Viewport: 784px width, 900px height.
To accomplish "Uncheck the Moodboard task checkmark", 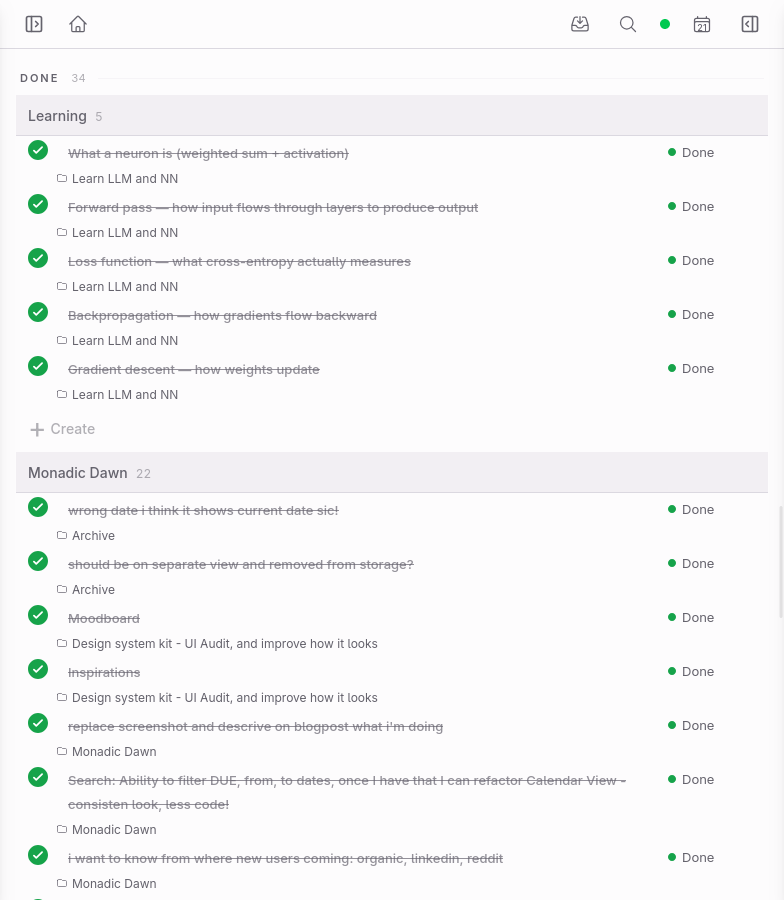I will 38,615.
